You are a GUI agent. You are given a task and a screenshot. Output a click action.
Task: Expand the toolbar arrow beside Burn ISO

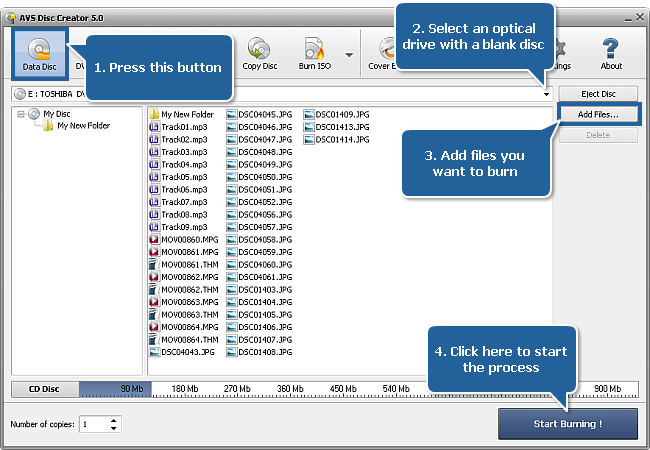click(x=349, y=55)
